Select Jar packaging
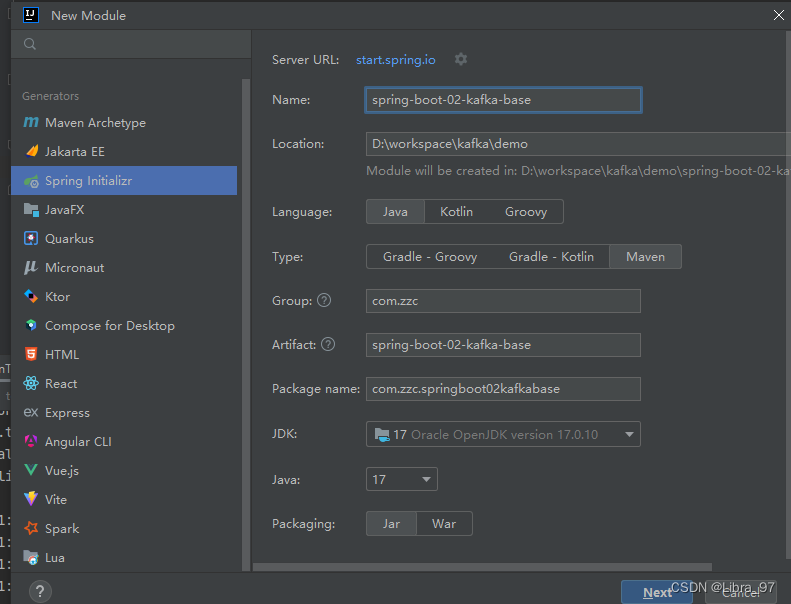Viewport: 791px width, 604px height. pos(391,523)
